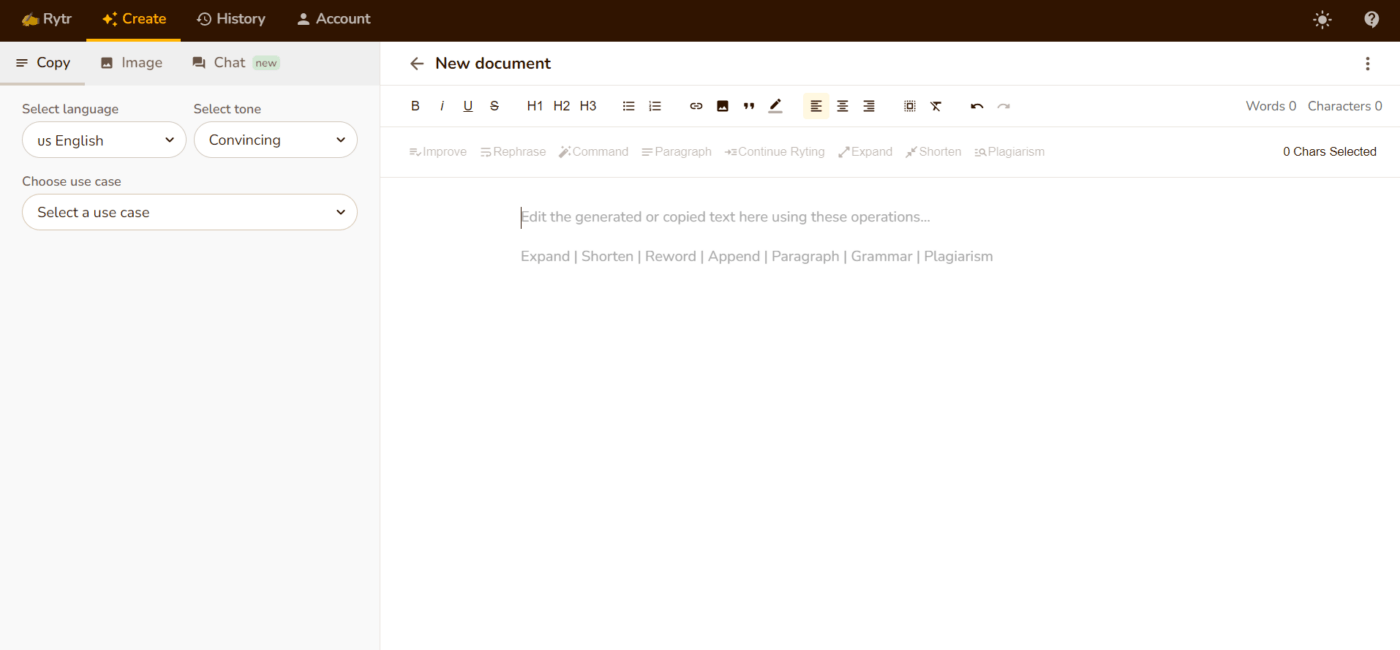Go back using the arrow beside New document

pyautogui.click(x=417, y=63)
